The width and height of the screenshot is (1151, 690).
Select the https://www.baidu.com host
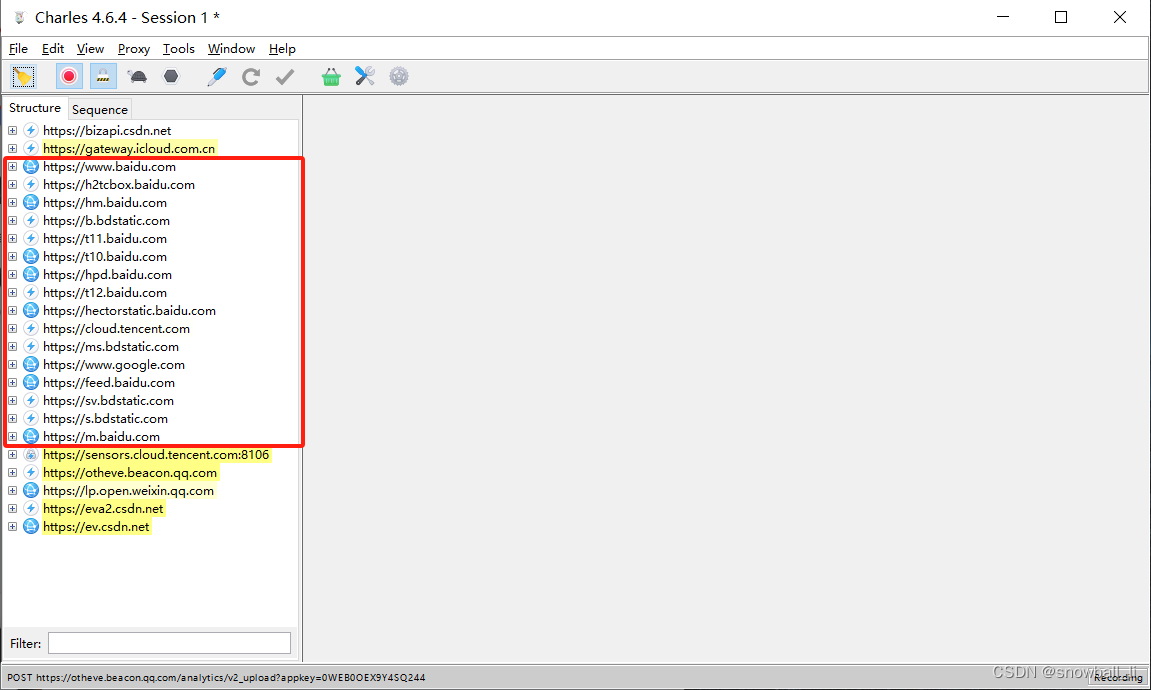[x=109, y=167]
